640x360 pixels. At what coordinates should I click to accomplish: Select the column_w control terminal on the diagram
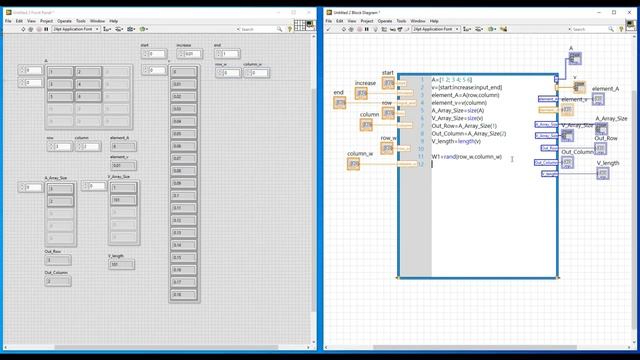point(353,164)
